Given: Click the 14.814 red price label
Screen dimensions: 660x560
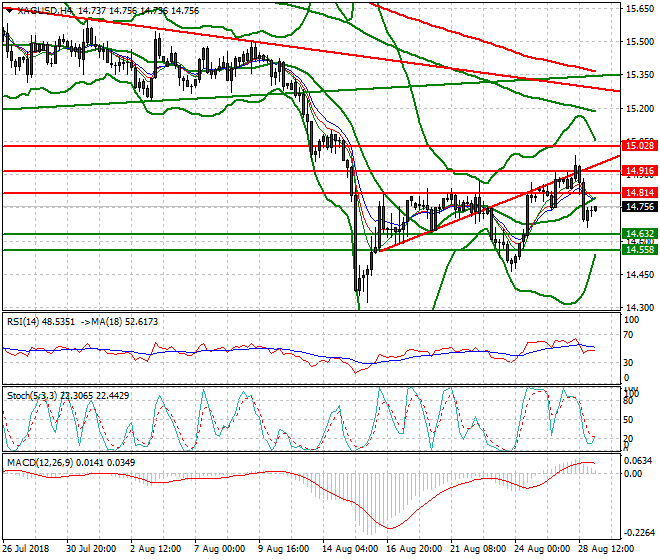Looking at the screenshot, I should tap(640, 193).
